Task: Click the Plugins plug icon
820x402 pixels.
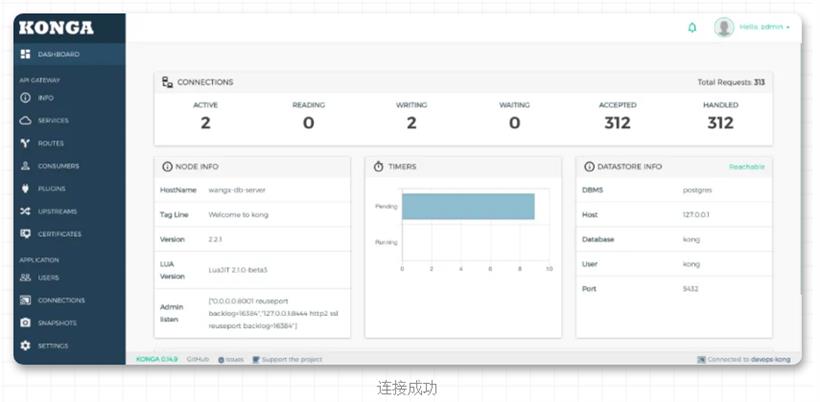Action: (25, 189)
